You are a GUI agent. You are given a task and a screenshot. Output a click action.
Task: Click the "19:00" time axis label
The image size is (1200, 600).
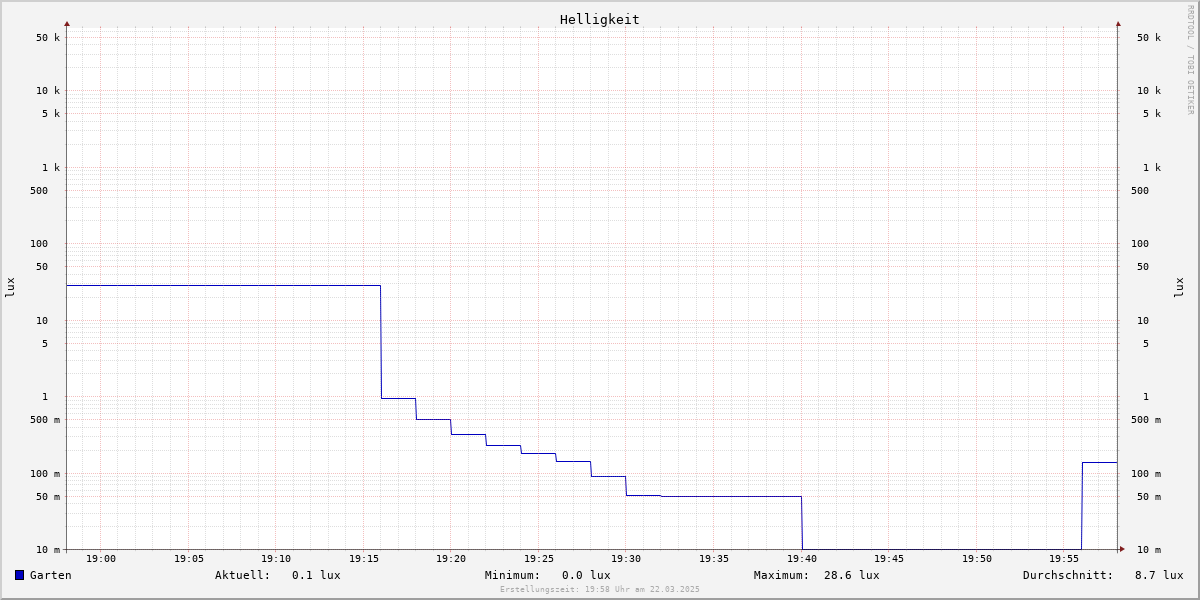tap(101, 559)
